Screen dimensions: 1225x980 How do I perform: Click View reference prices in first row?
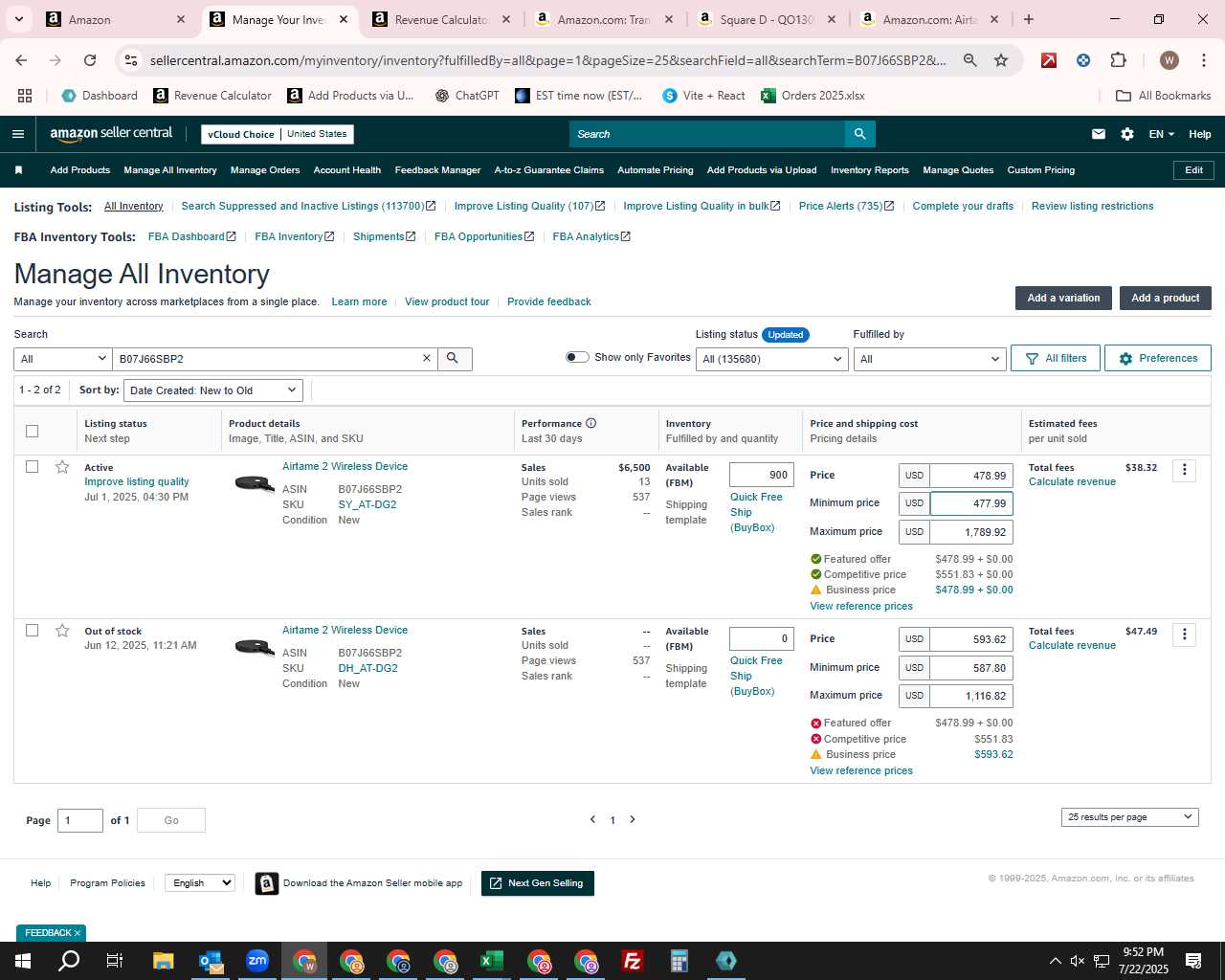click(x=861, y=606)
